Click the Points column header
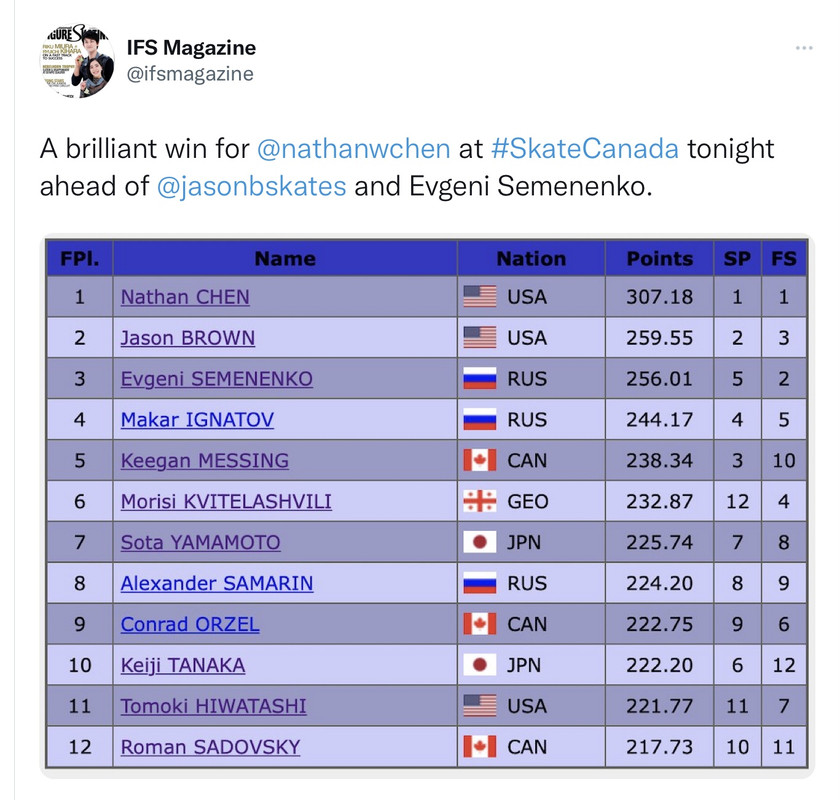The height and width of the screenshot is (800, 840). click(659, 259)
